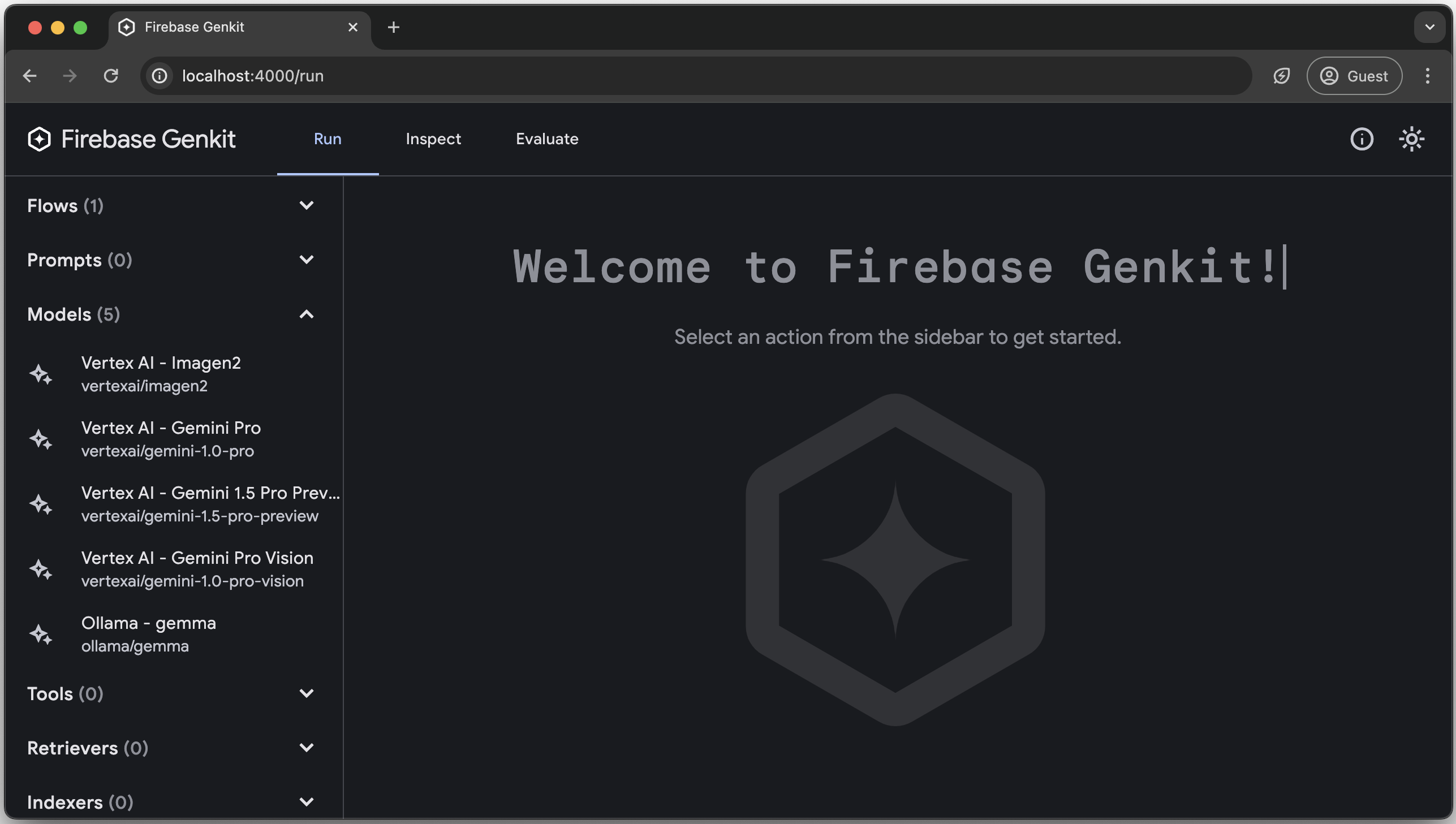Switch to the Inspect tab
This screenshot has width=1456, height=824.
(x=434, y=139)
